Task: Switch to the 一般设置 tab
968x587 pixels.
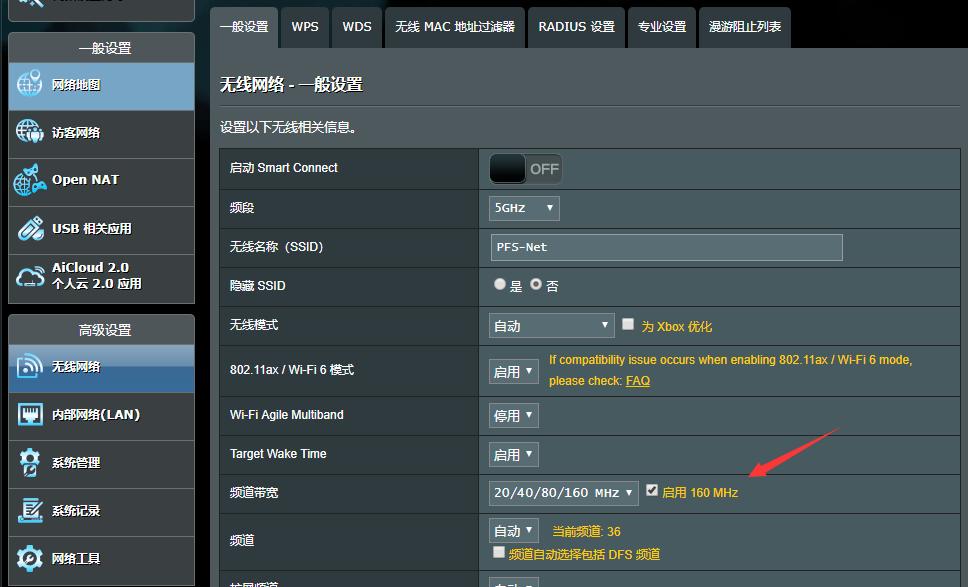Action: (244, 27)
